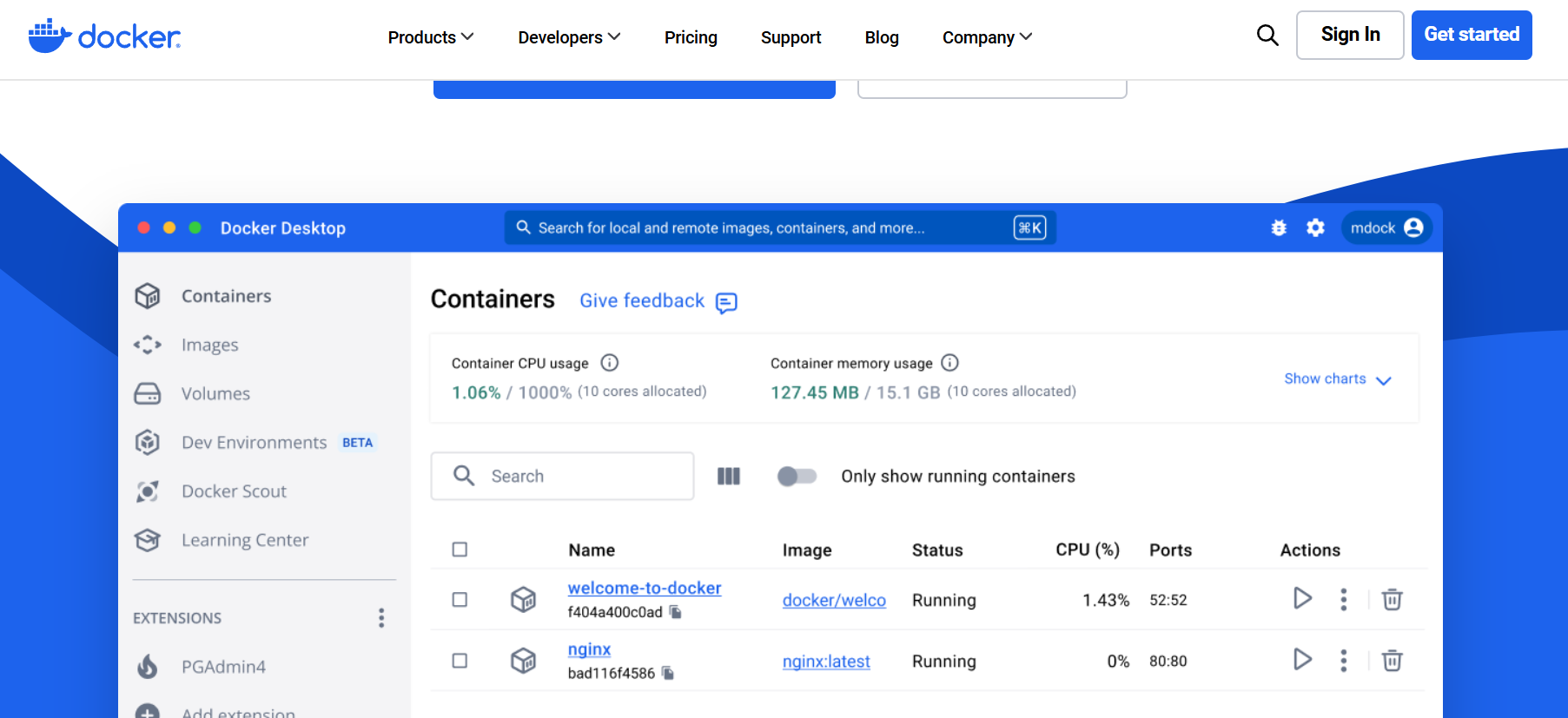Click the Docker whale logo
1568x718 pixels.
coord(104,36)
